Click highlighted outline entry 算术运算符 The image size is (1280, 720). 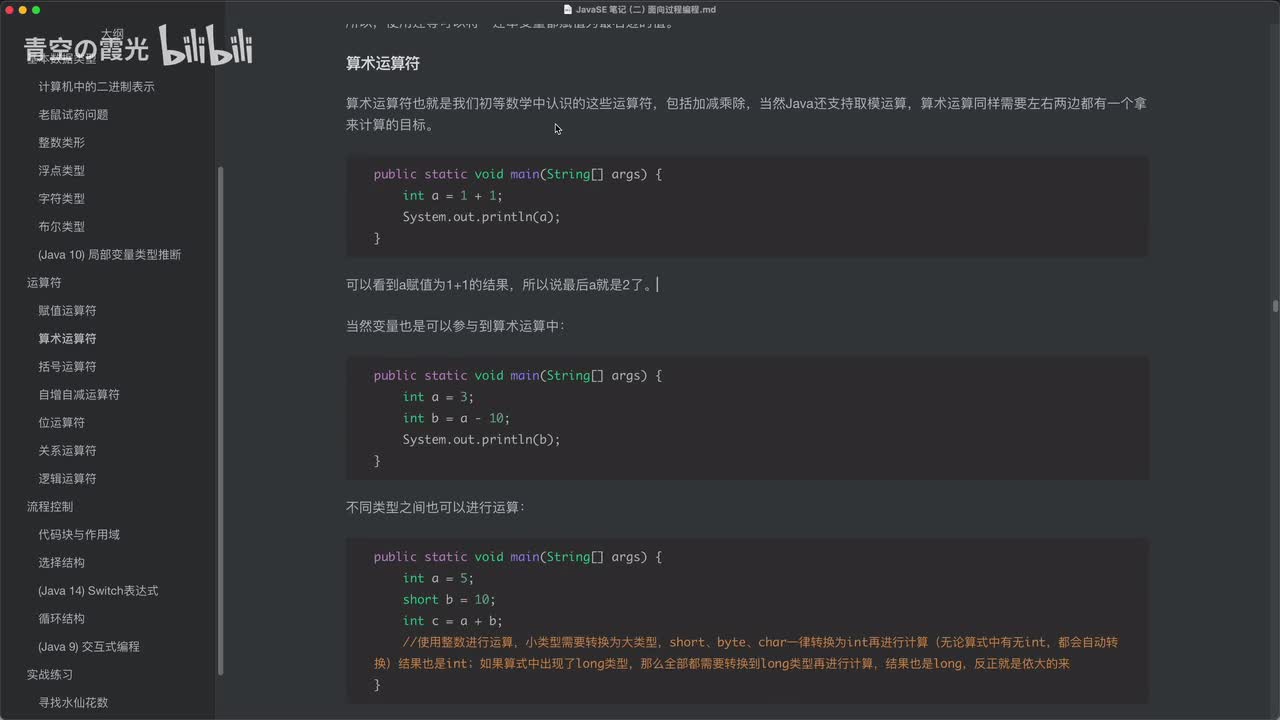[67, 339]
